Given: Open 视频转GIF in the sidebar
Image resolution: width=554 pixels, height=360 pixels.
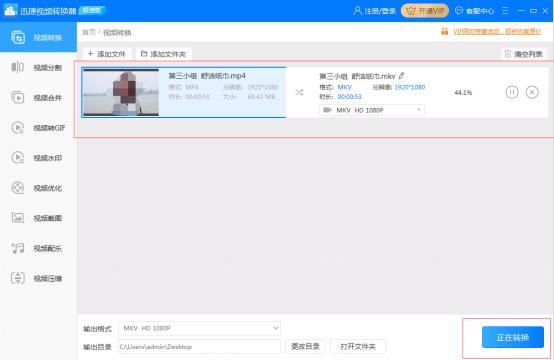Looking at the screenshot, I should (38, 128).
